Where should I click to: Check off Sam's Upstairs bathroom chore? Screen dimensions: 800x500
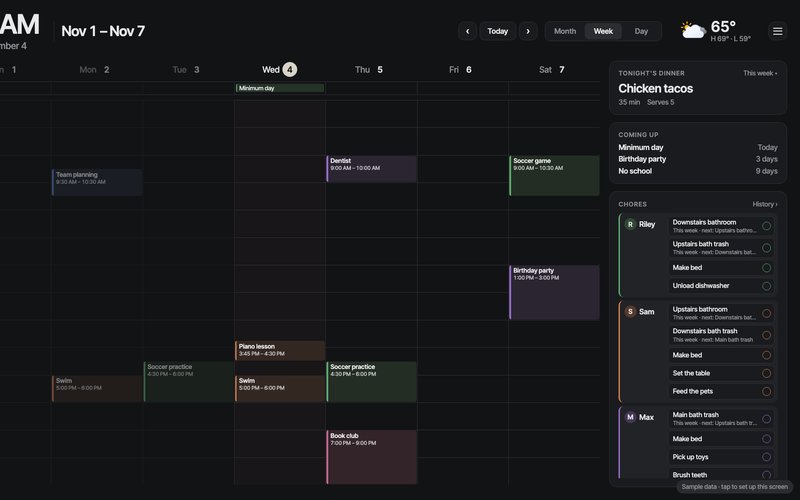pyautogui.click(x=766, y=313)
